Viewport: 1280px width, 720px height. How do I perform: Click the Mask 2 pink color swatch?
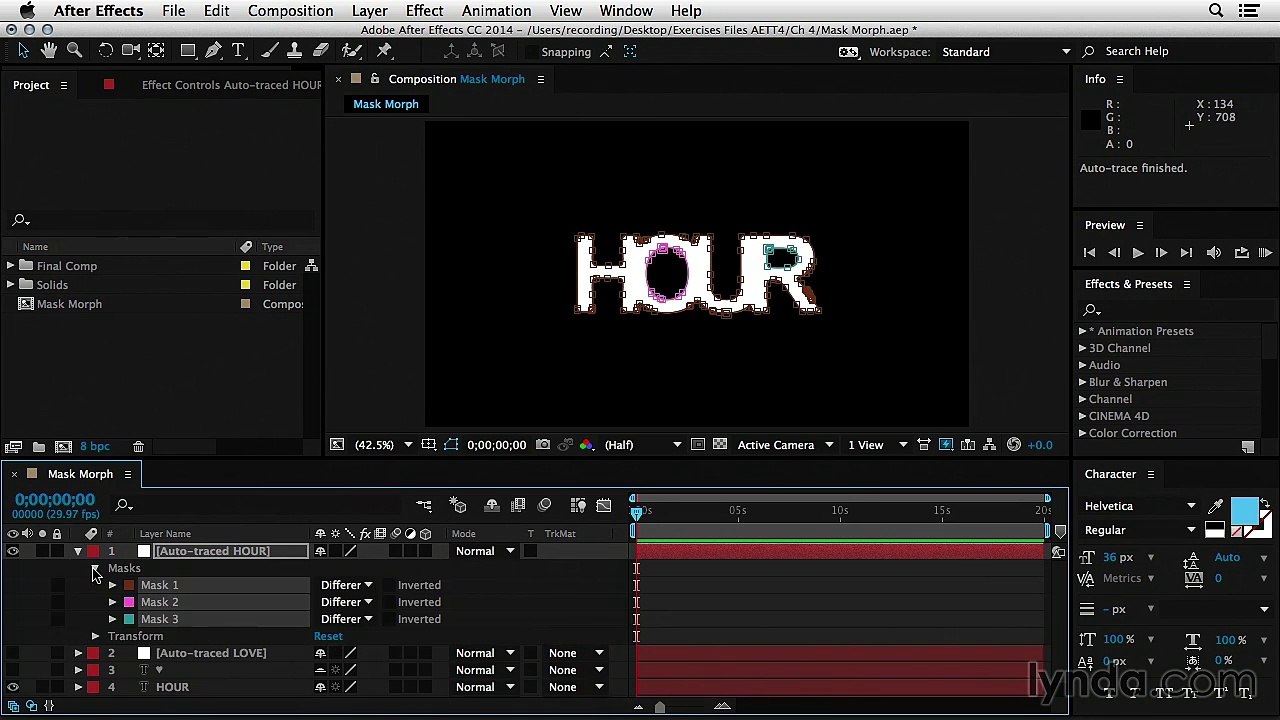pyautogui.click(x=129, y=602)
